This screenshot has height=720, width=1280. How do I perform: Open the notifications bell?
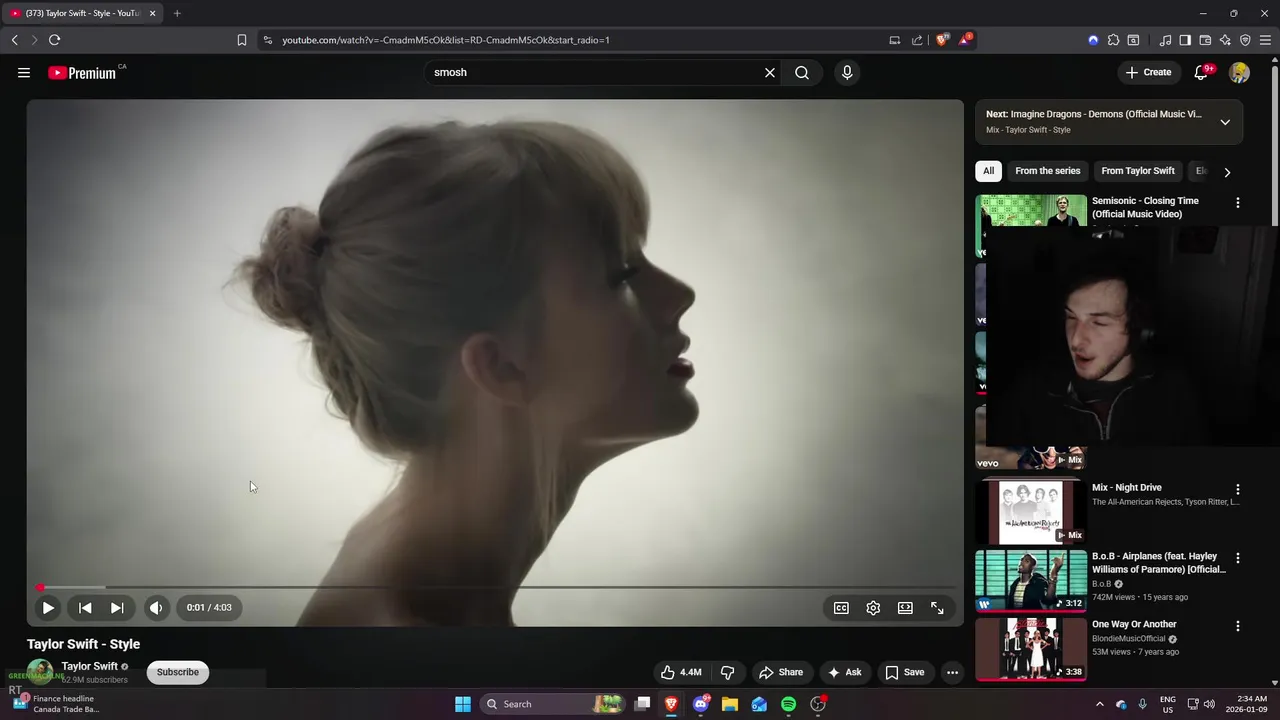pos(1202,72)
